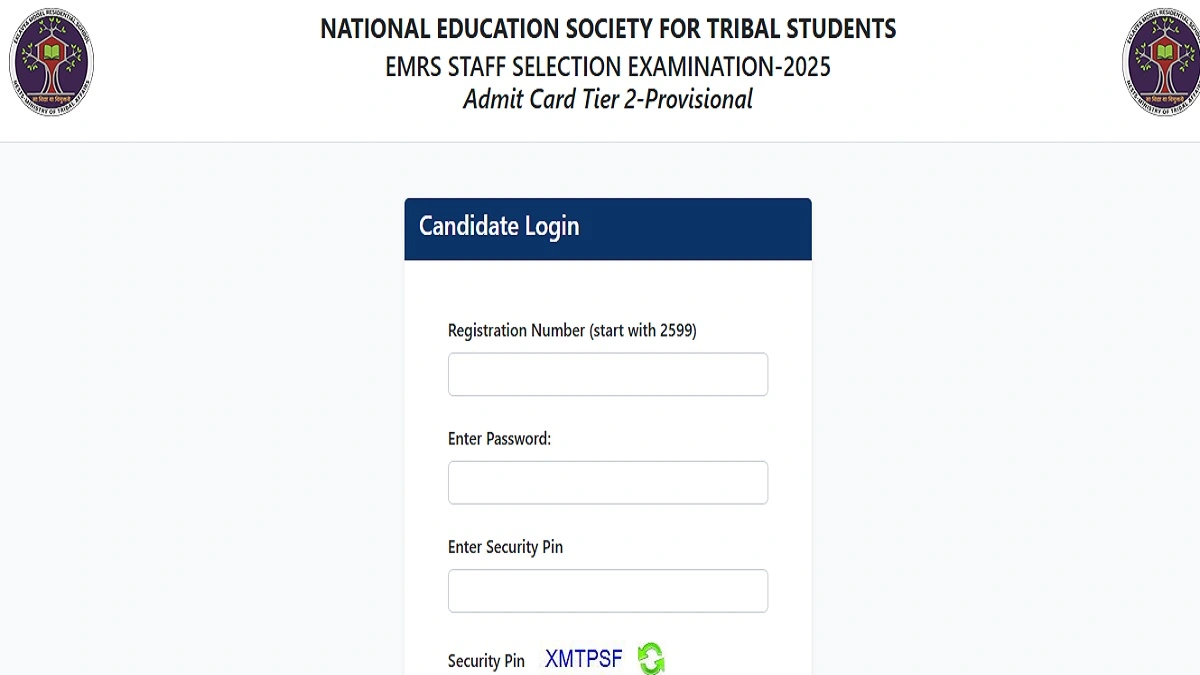Focus the Enter Security Pin field
This screenshot has height=675, width=1200.
[x=607, y=590]
